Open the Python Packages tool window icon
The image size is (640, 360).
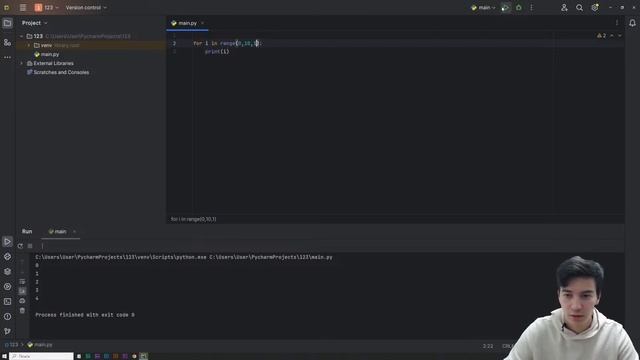[7, 271]
